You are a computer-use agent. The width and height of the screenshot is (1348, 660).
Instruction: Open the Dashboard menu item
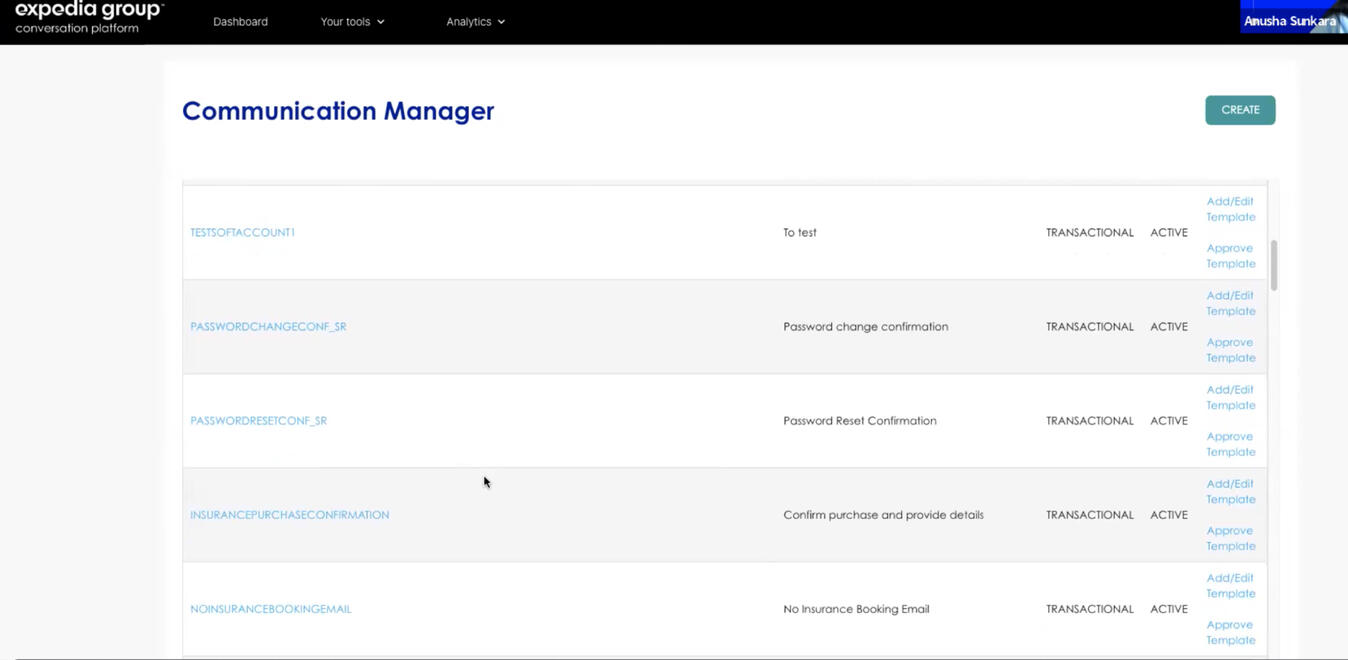(240, 22)
